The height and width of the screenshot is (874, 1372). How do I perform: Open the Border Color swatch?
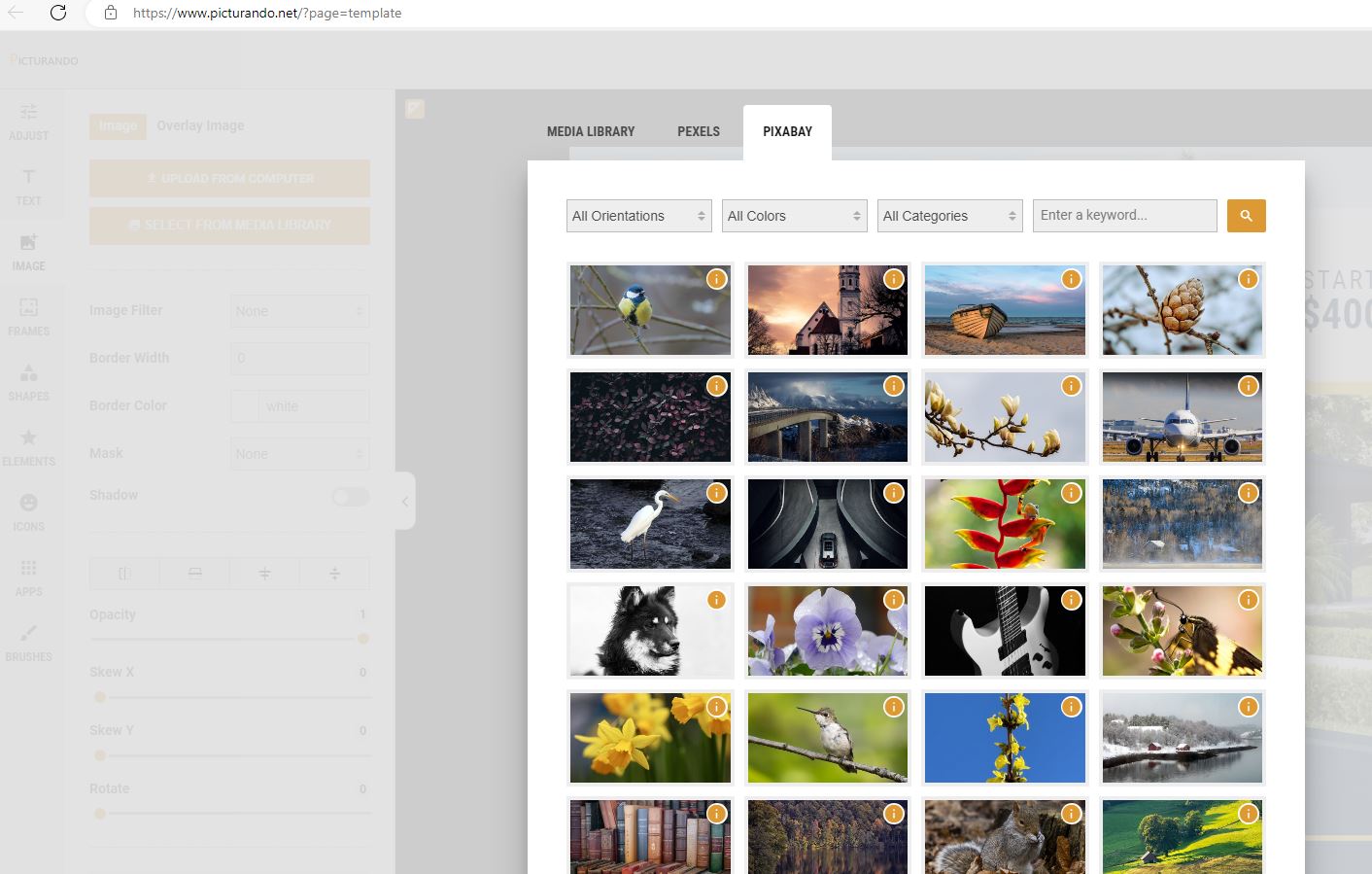(245, 406)
